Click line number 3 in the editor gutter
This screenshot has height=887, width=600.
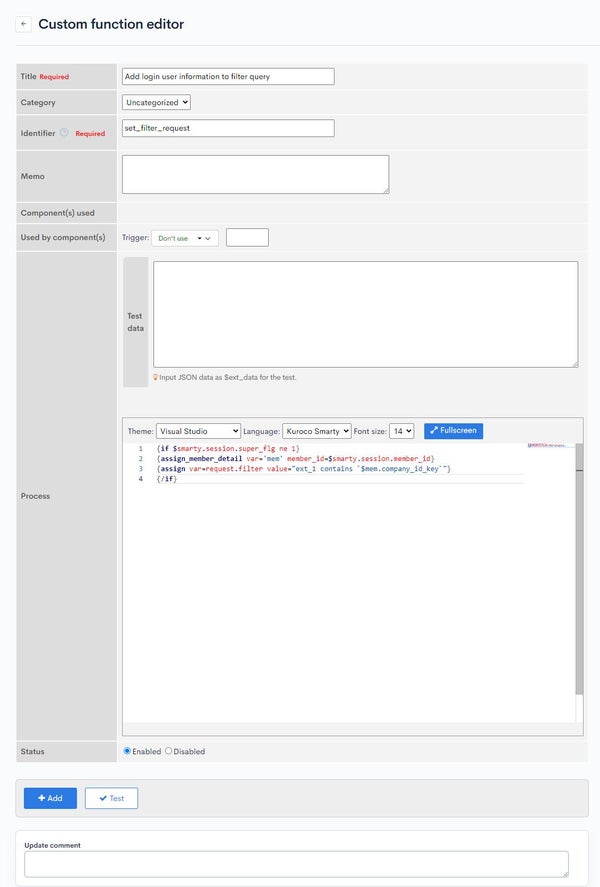[x=140, y=469]
